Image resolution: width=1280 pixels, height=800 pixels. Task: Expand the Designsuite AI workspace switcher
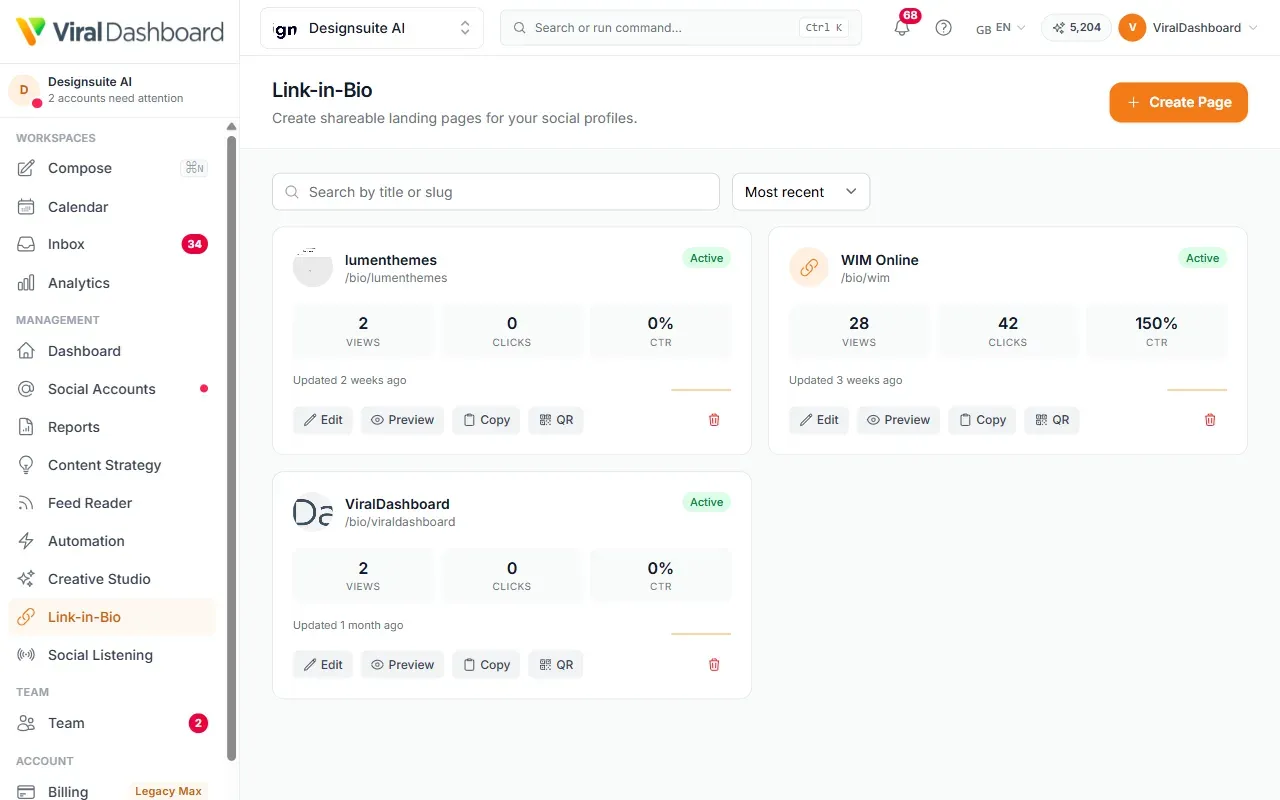(x=372, y=28)
